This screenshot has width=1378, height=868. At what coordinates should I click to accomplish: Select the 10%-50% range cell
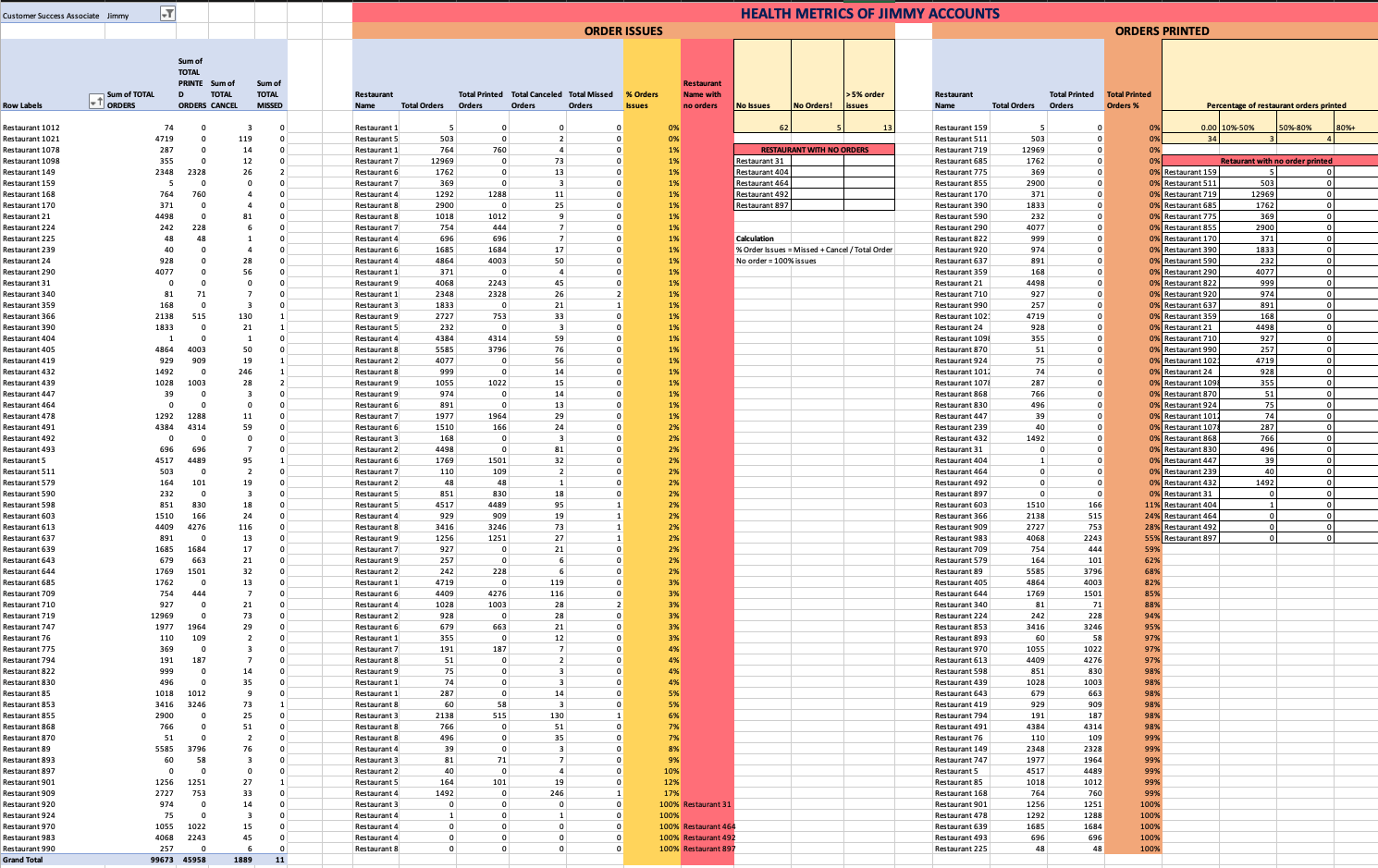click(x=1247, y=128)
